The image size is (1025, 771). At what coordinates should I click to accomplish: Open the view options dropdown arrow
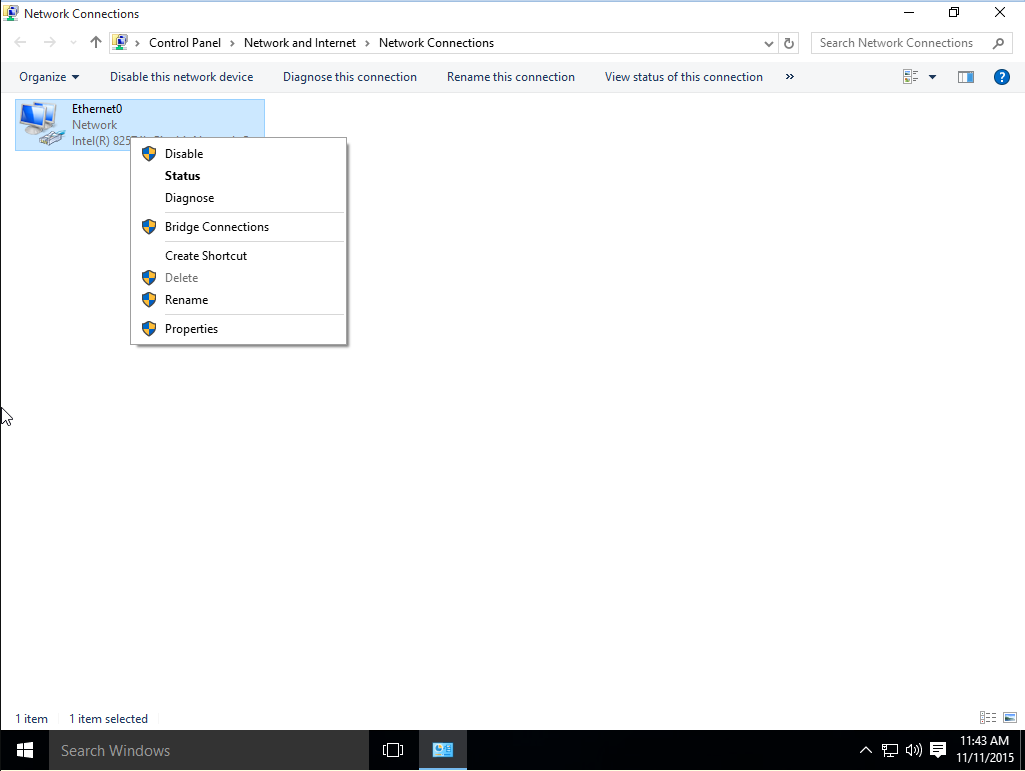pos(933,77)
